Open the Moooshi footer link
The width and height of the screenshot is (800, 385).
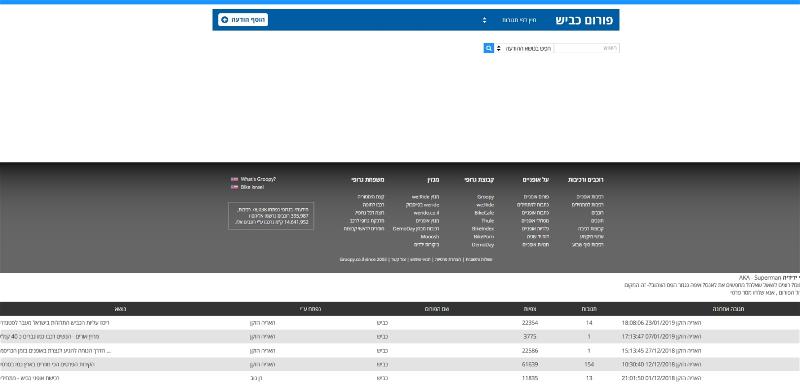point(430,237)
